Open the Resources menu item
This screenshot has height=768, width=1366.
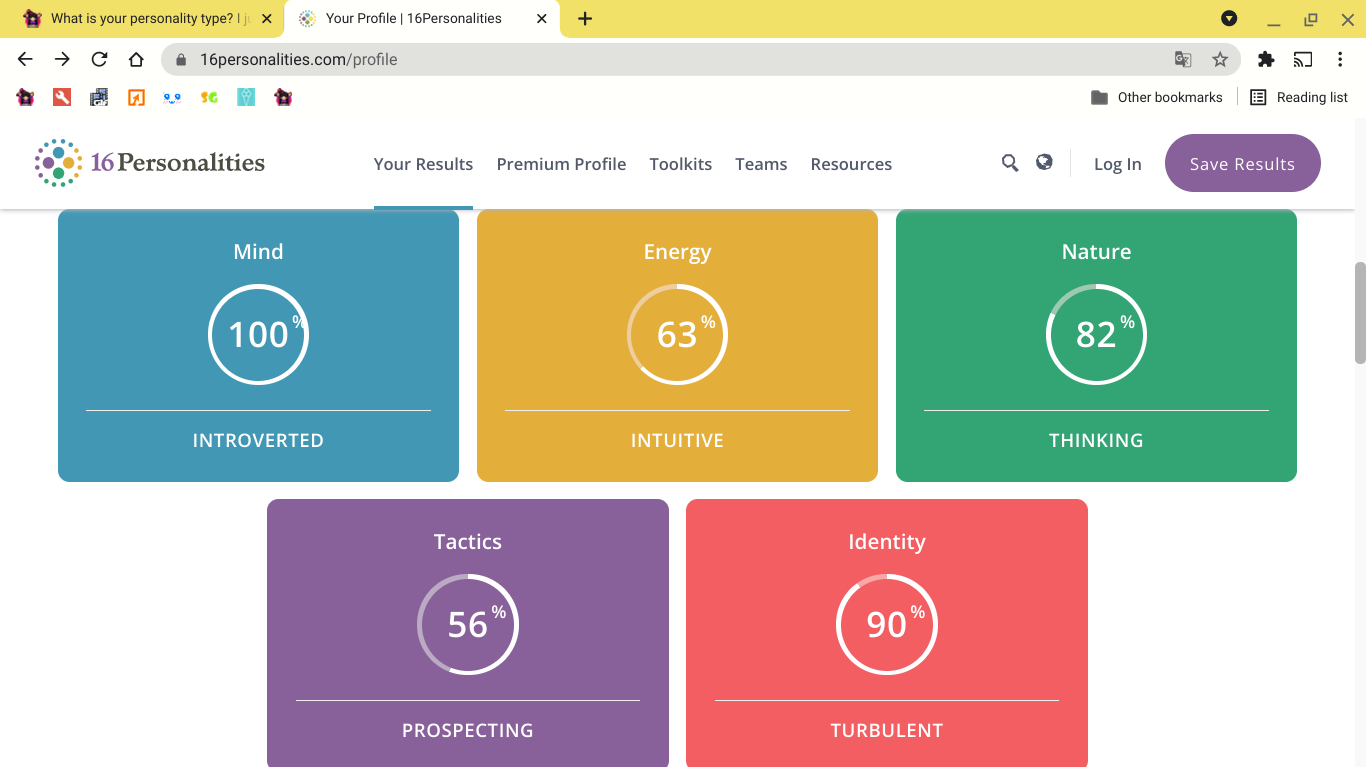(851, 164)
